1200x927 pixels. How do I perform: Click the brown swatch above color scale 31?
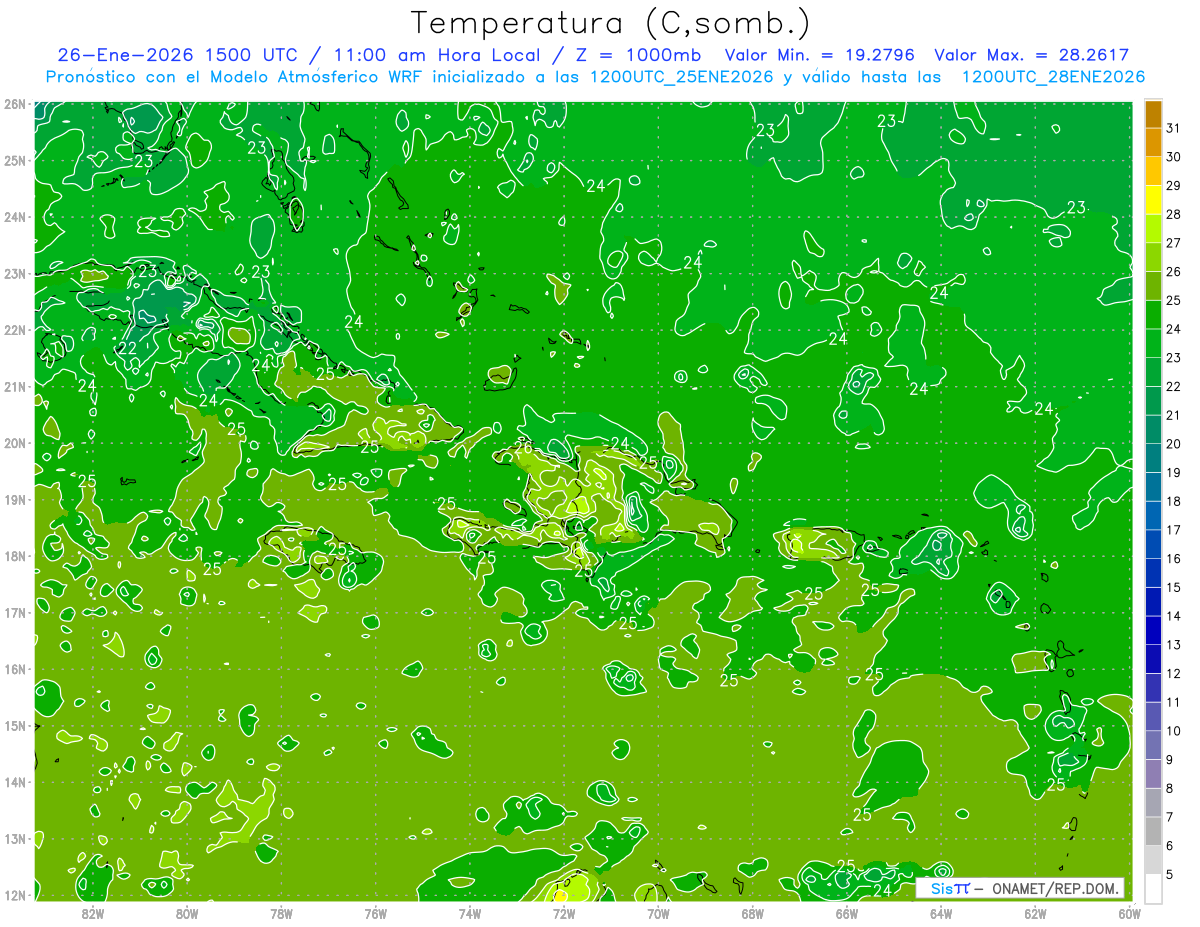pyautogui.click(x=1153, y=115)
